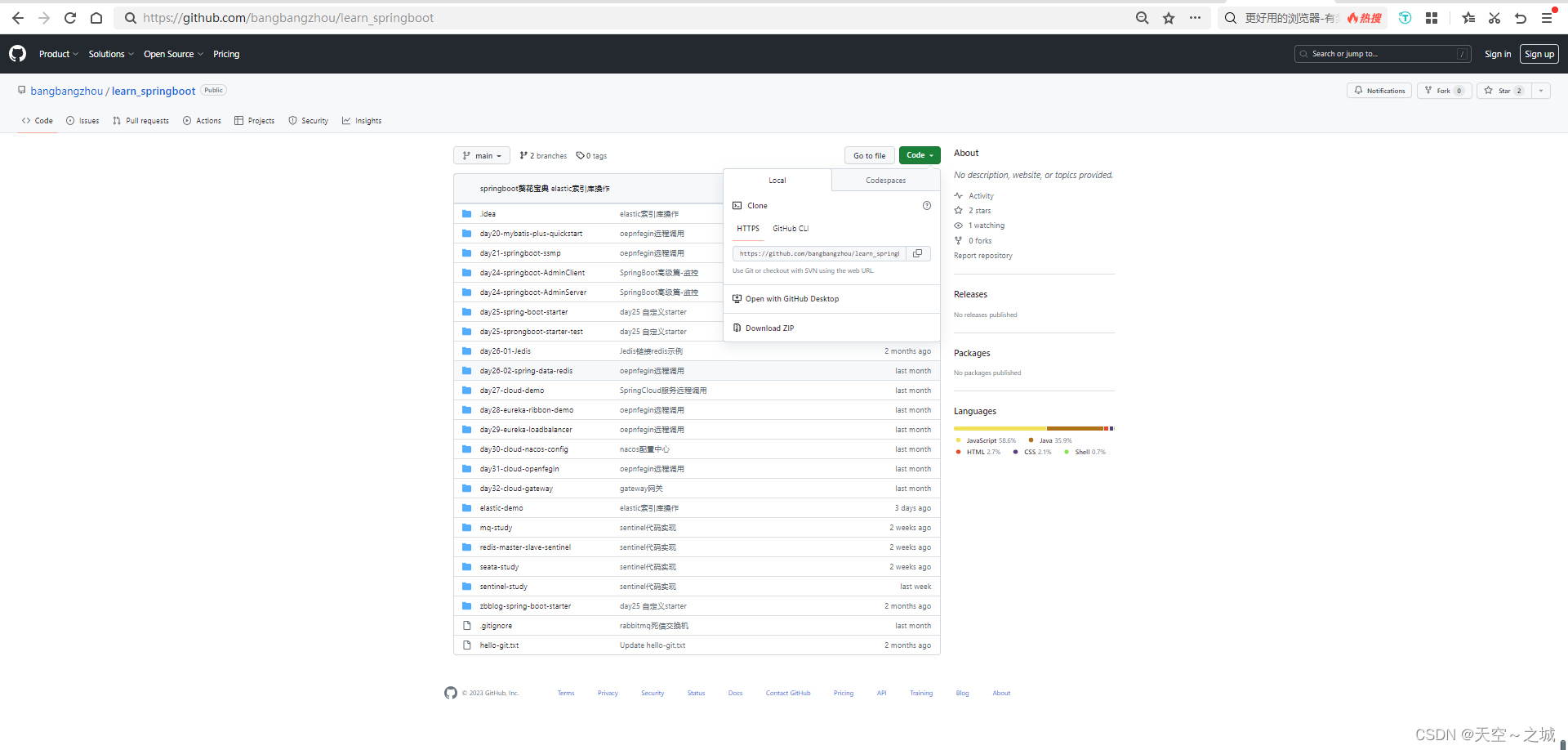Expand the Product menu
This screenshot has height=750, width=1568.
(59, 54)
